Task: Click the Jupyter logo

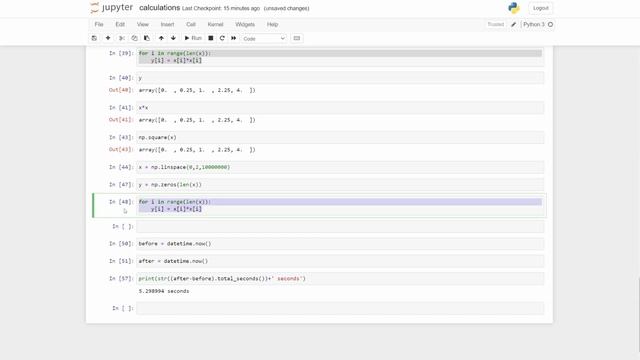Action: point(111,8)
